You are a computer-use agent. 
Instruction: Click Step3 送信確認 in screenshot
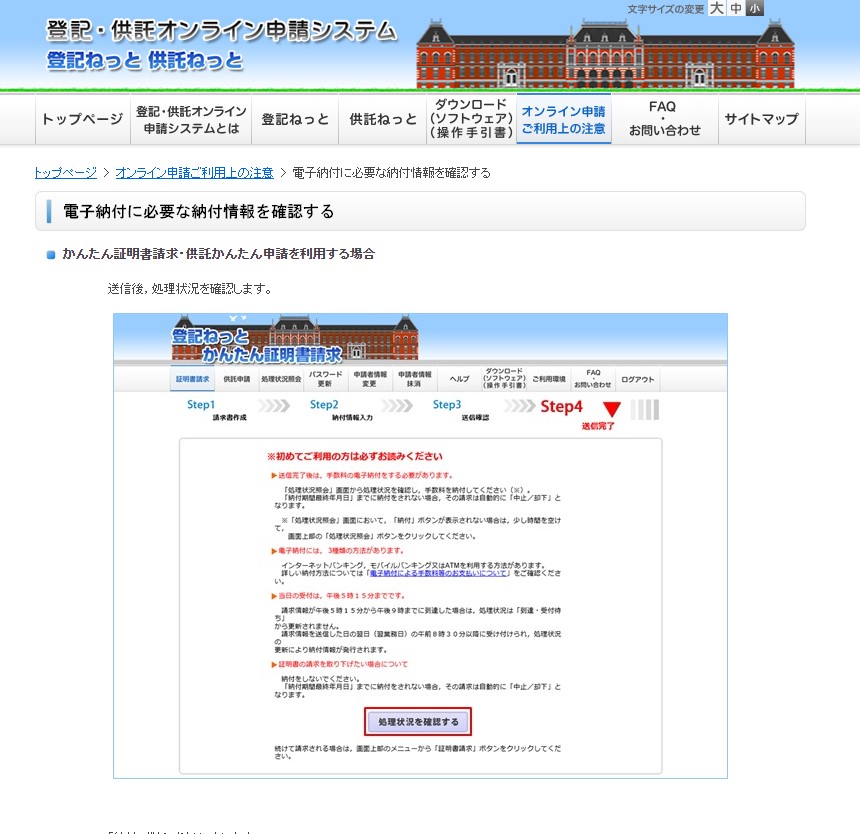[461, 411]
